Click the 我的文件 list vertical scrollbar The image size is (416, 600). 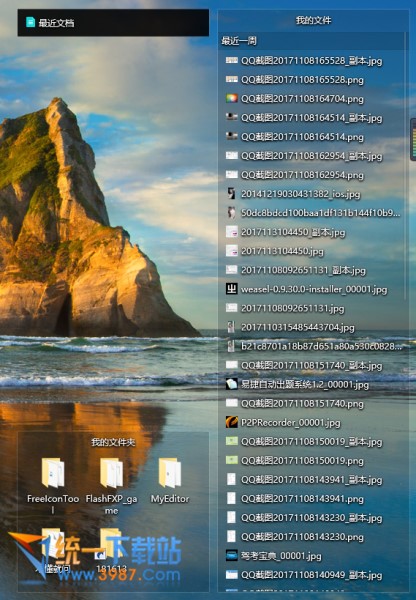(405, 165)
